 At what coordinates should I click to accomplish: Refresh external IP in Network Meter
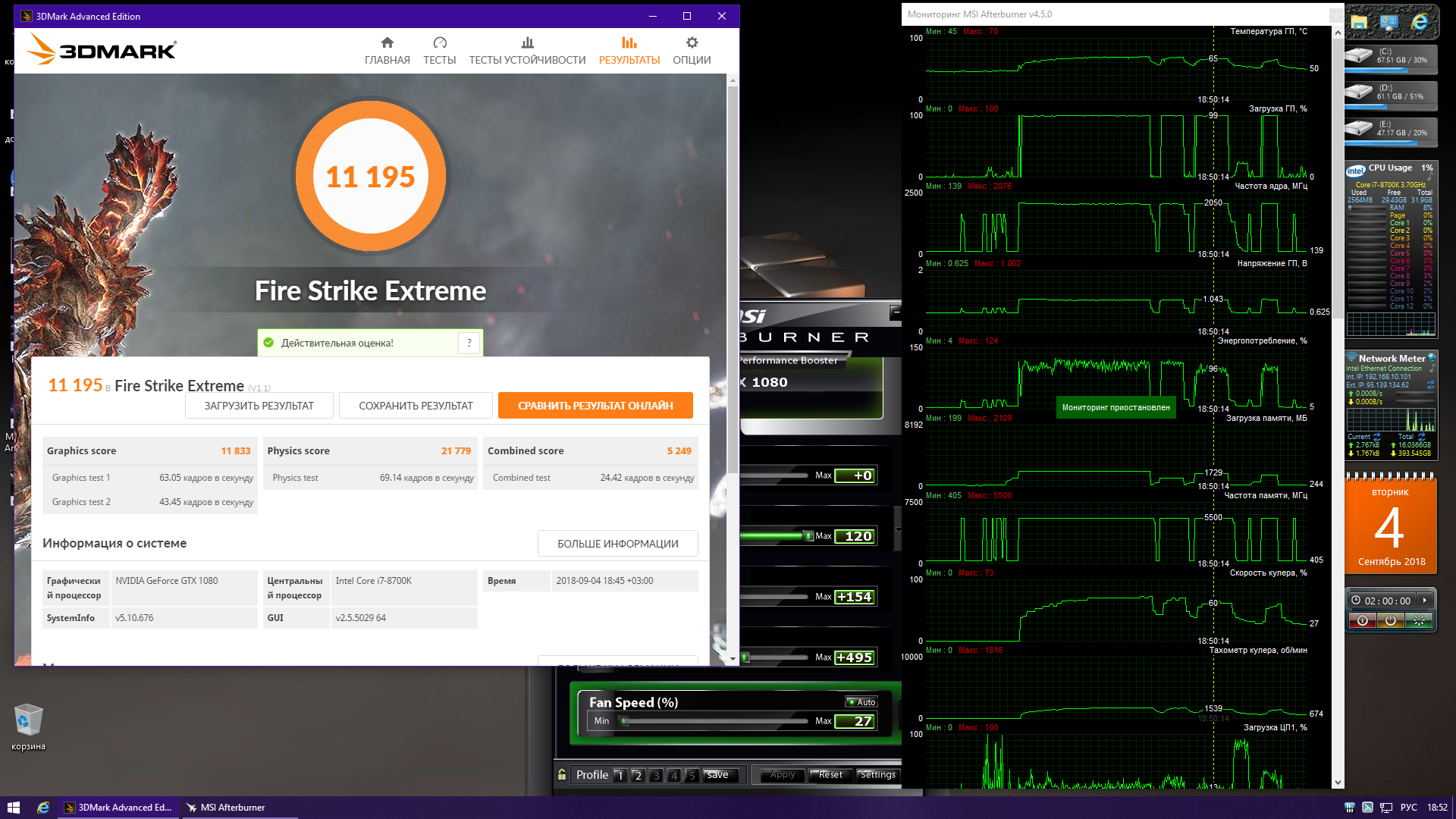[1430, 385]
